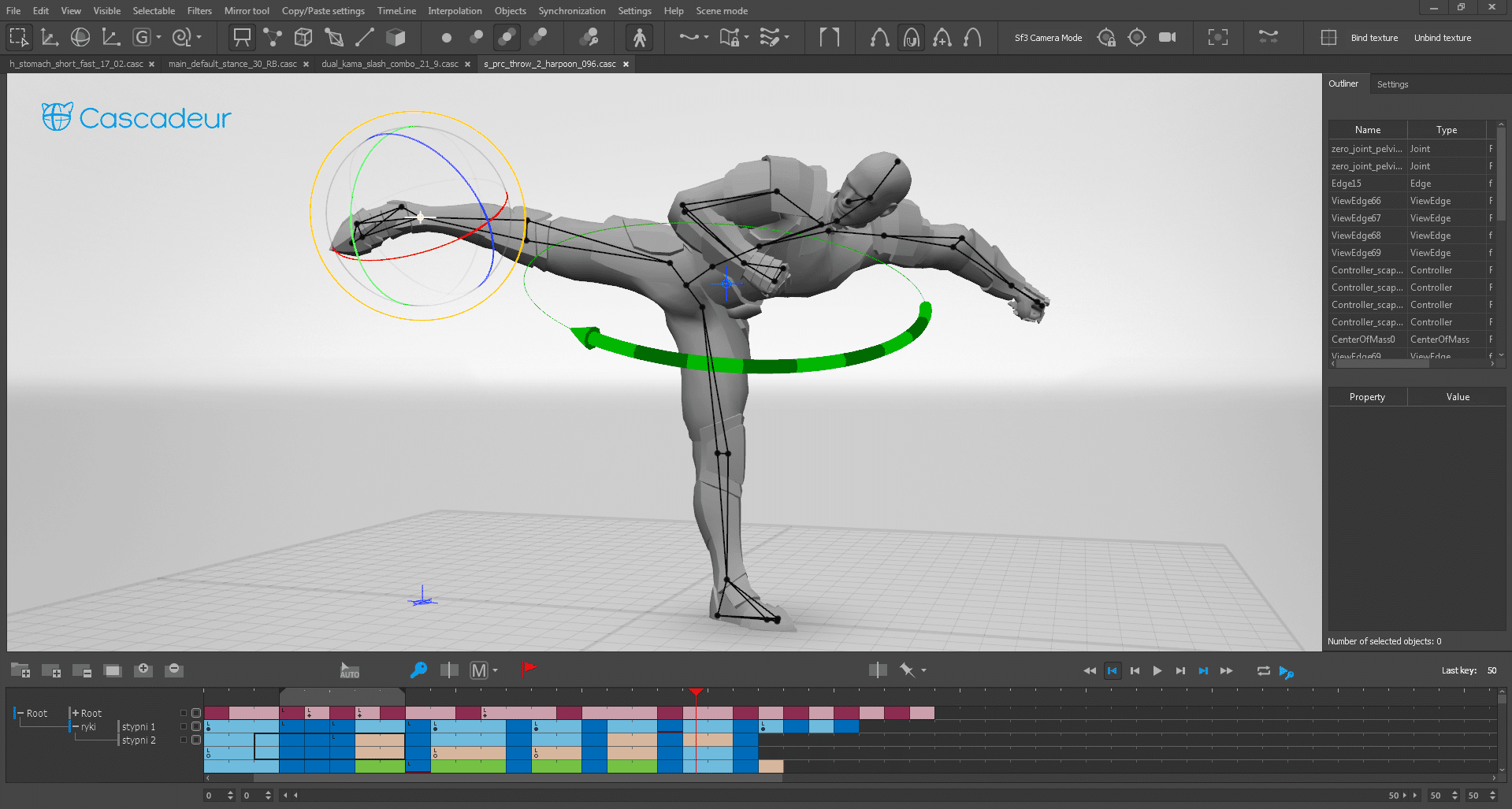Switch to the Settings tab in side panel
The width and height of the screenshot is (1512, 809).
pyautogui.click(x=1392, y=84)
